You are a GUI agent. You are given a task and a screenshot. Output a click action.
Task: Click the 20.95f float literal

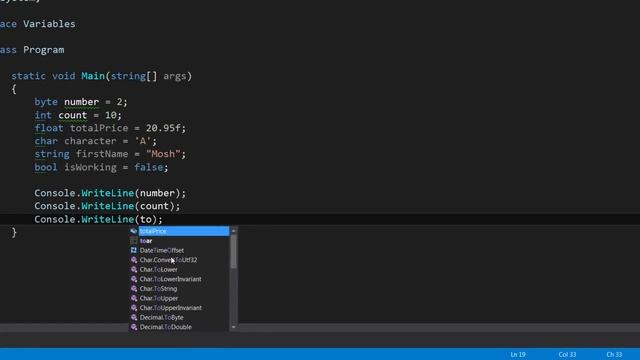[x=163, y=128]
